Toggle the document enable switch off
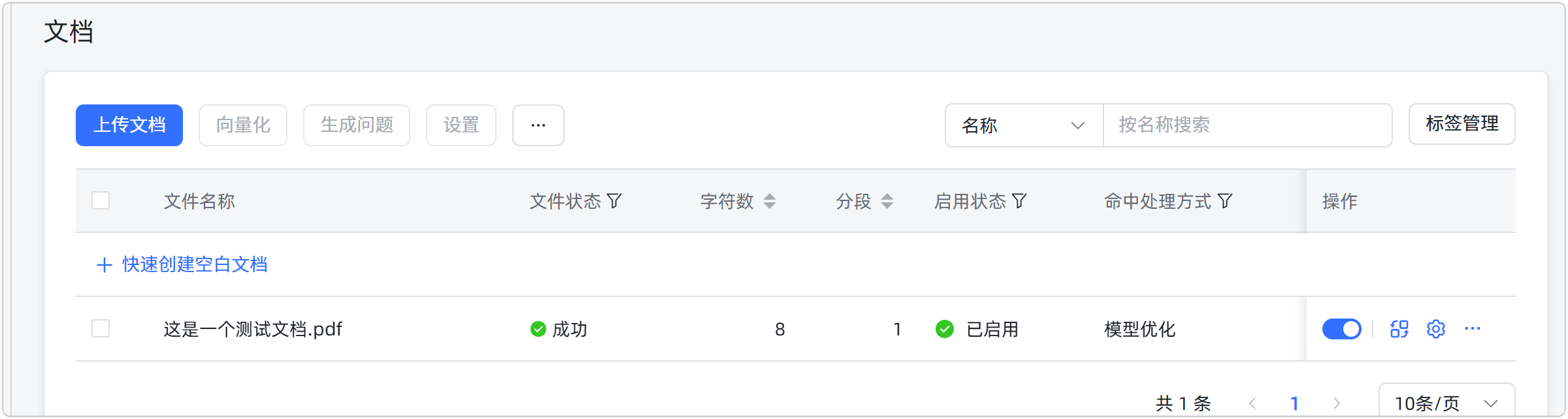The image size is (1568, 419). click(1341, 329)
